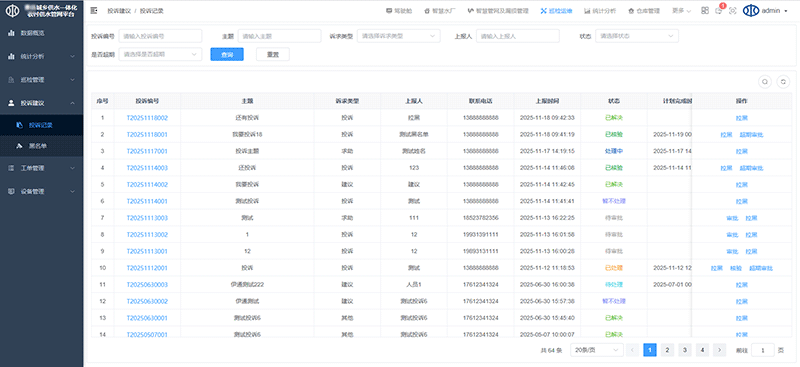Click the round search icon above the table
Image resolution: width=800 pixels, height=367 pixels.
pos(765,82)
